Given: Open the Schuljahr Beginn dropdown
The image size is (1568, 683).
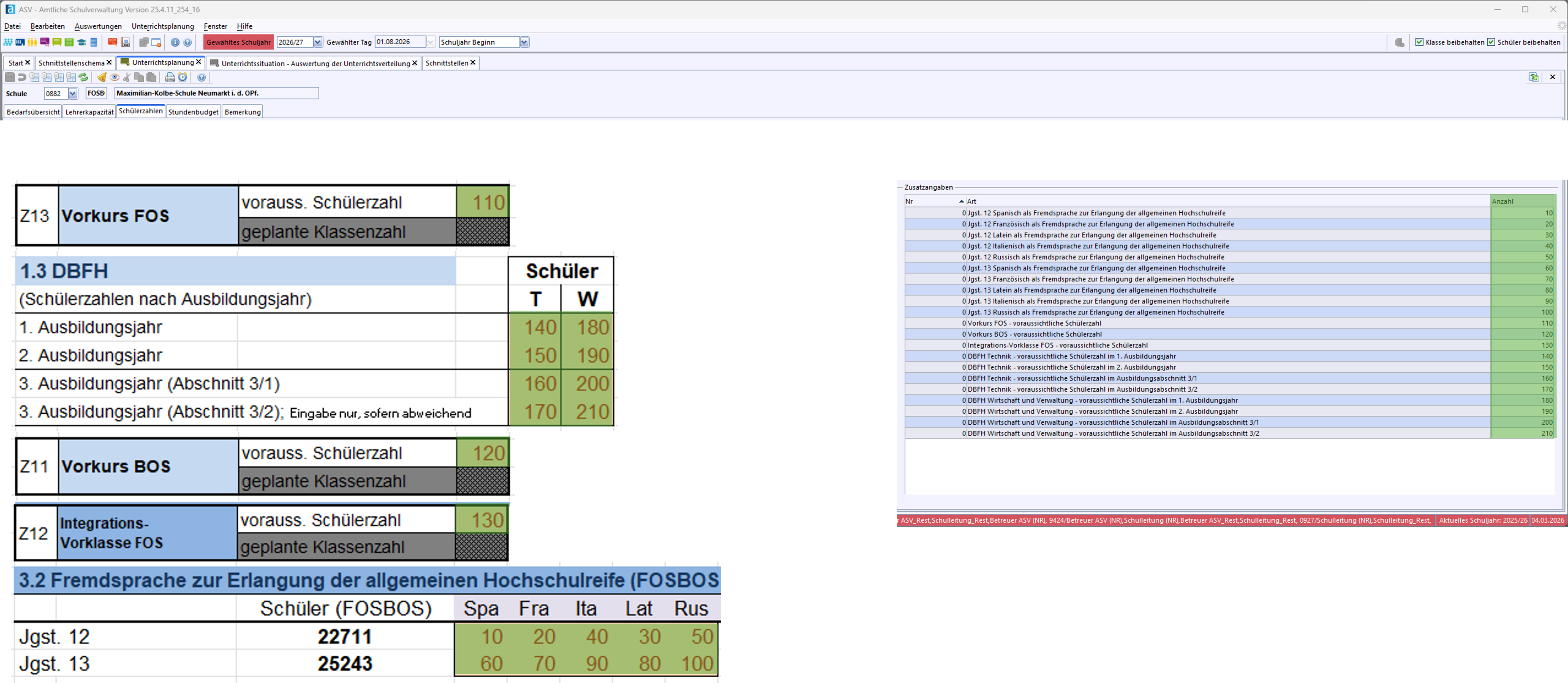Looking at the screenshot, I should click(524, 42).
